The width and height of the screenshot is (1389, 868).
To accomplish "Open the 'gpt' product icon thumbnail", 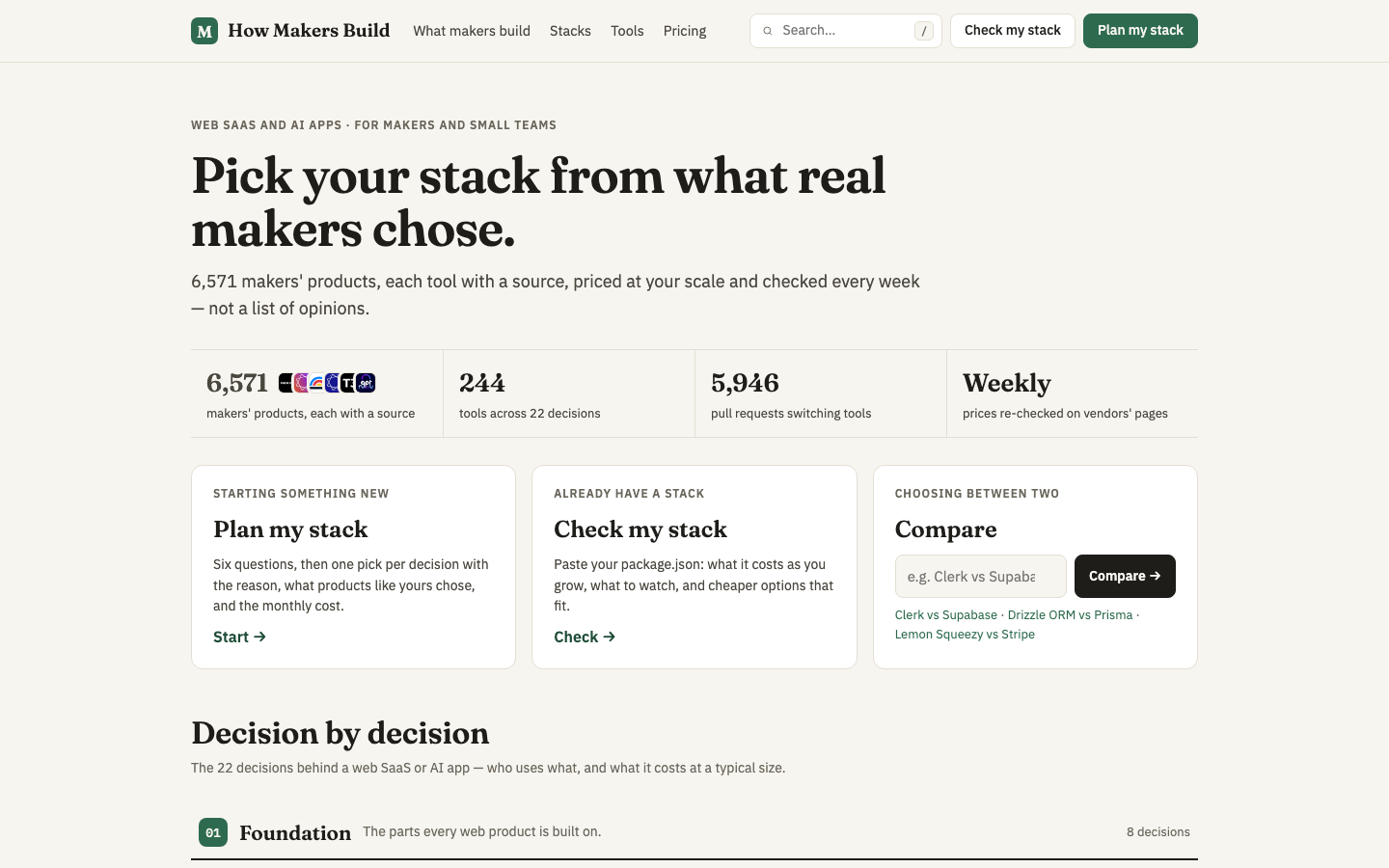I will (x=366, y=383).
